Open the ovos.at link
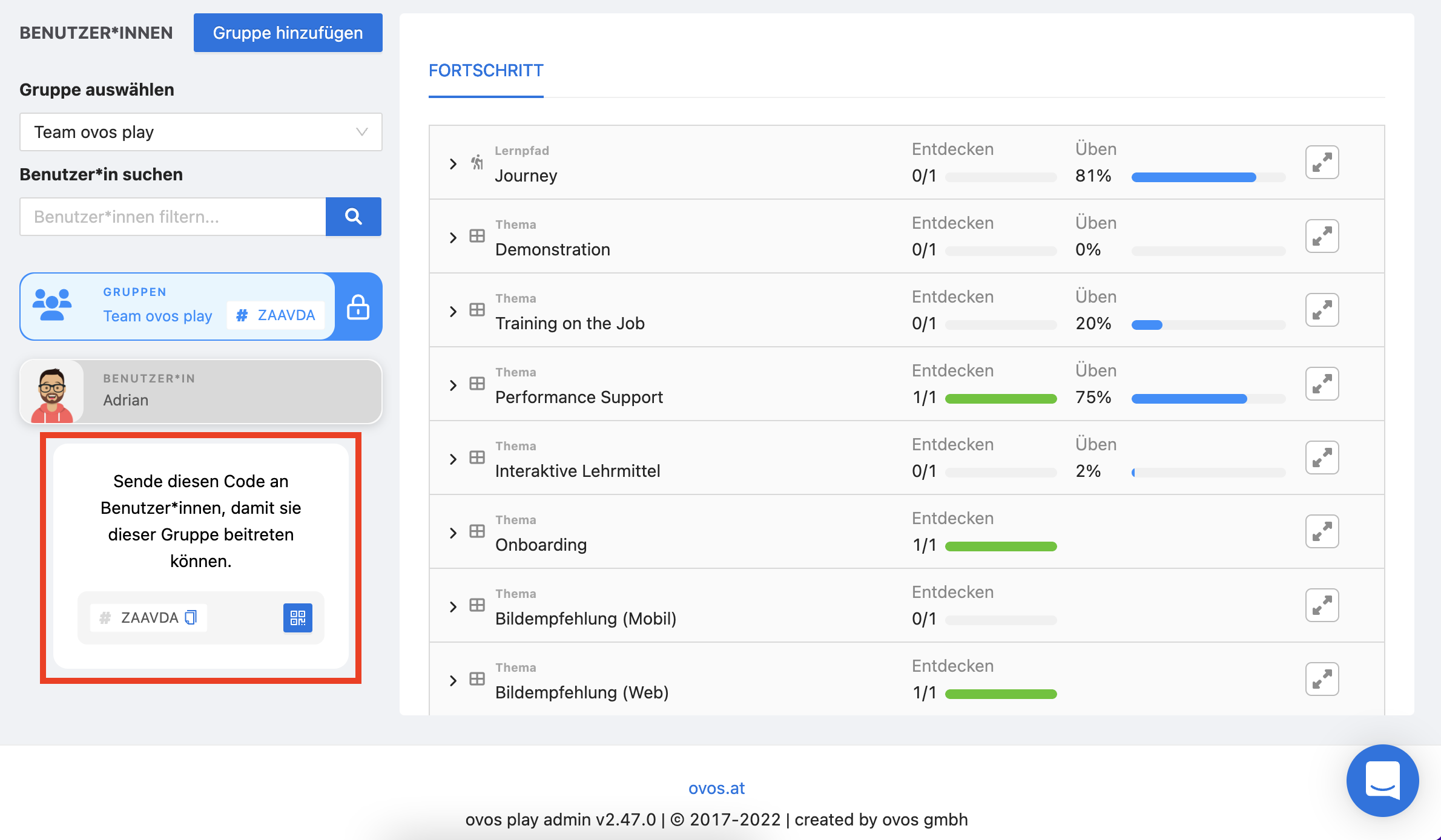The width and height of the screenshot is (1441, 840). [x=716, y=788]
